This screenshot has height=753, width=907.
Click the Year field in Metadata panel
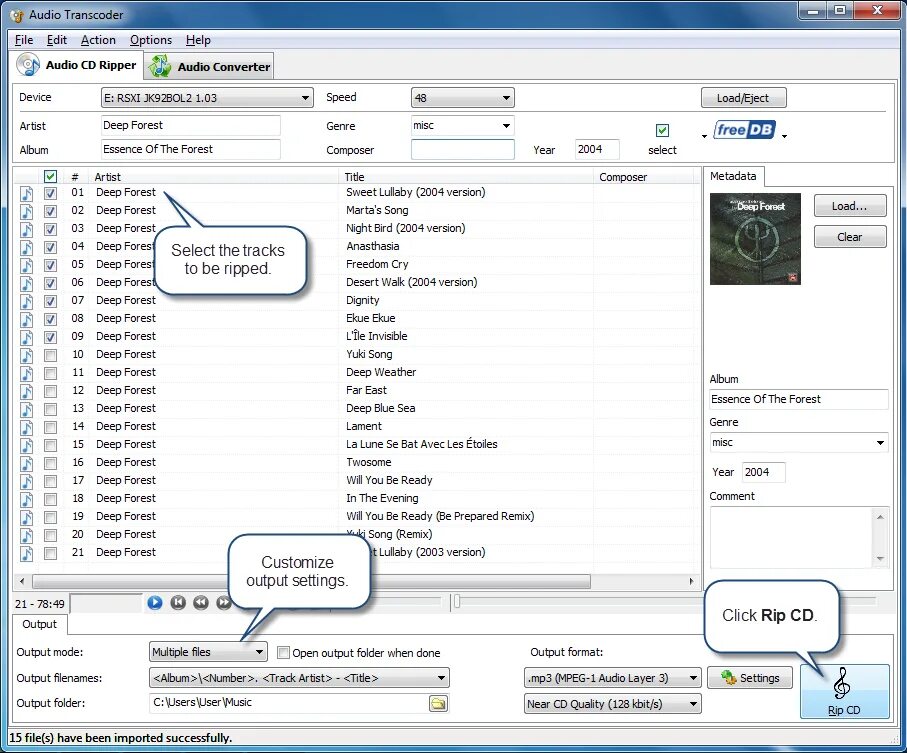[x=764, y=472]
